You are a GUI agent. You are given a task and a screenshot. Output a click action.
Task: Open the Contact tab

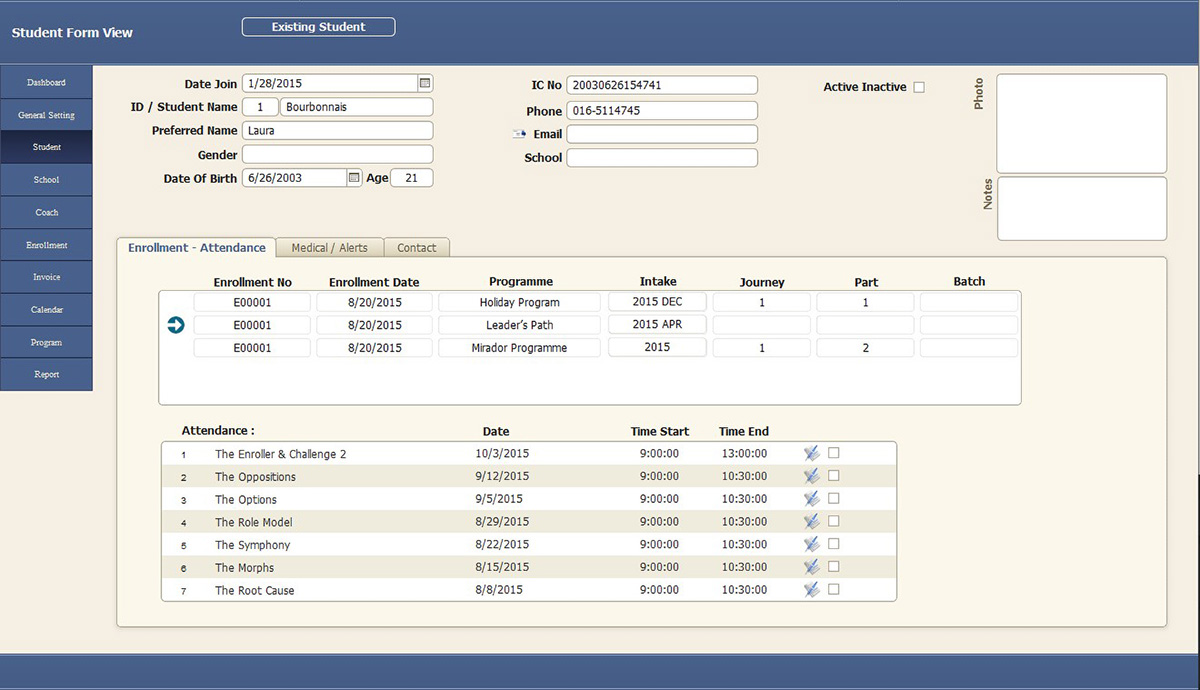coord(416,248)
